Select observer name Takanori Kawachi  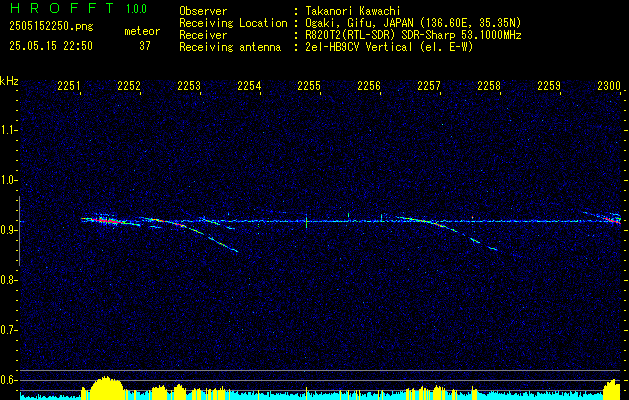tap(353, 11)
